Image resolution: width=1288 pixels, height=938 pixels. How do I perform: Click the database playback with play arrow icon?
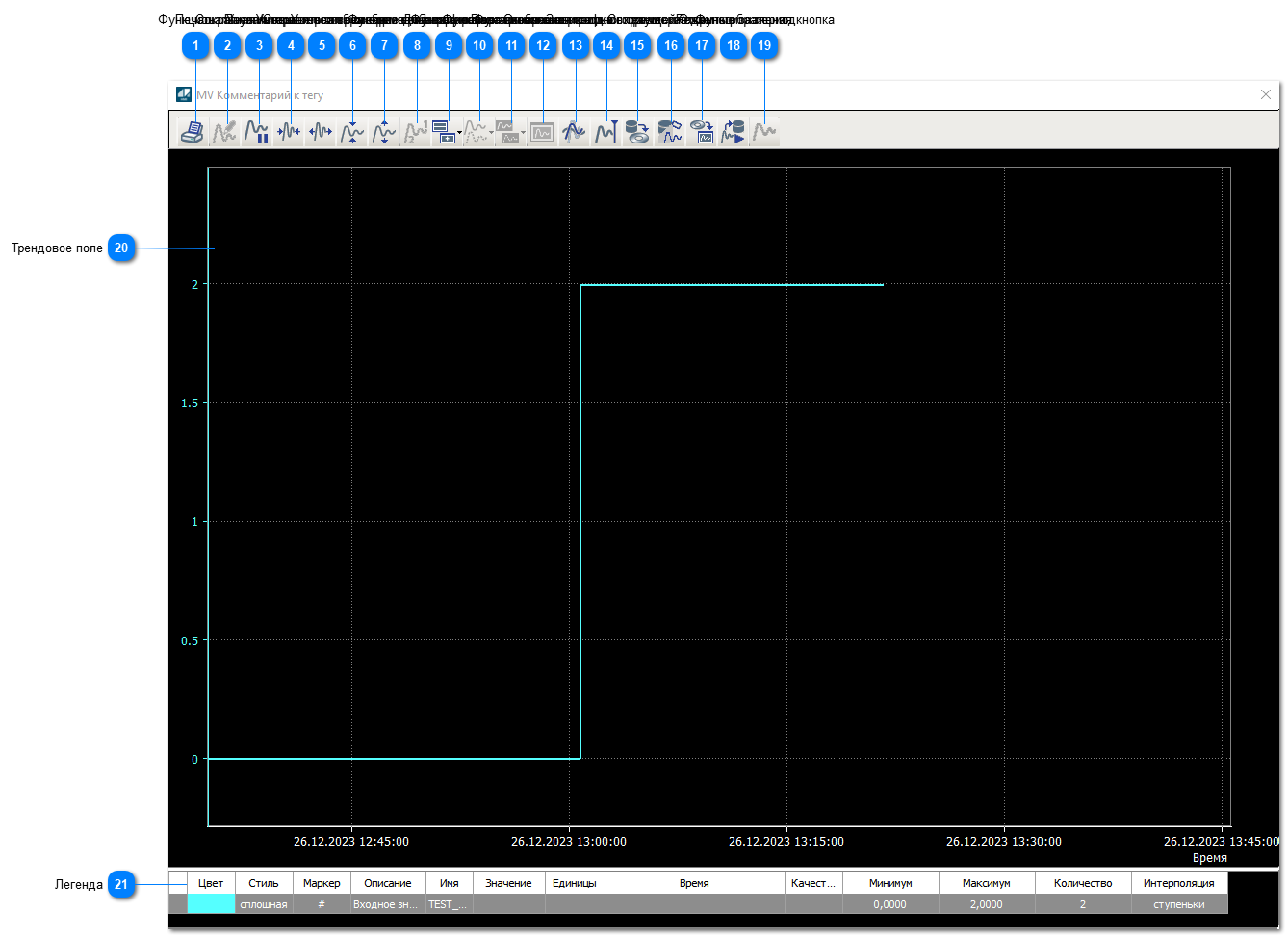pos(733,131)
